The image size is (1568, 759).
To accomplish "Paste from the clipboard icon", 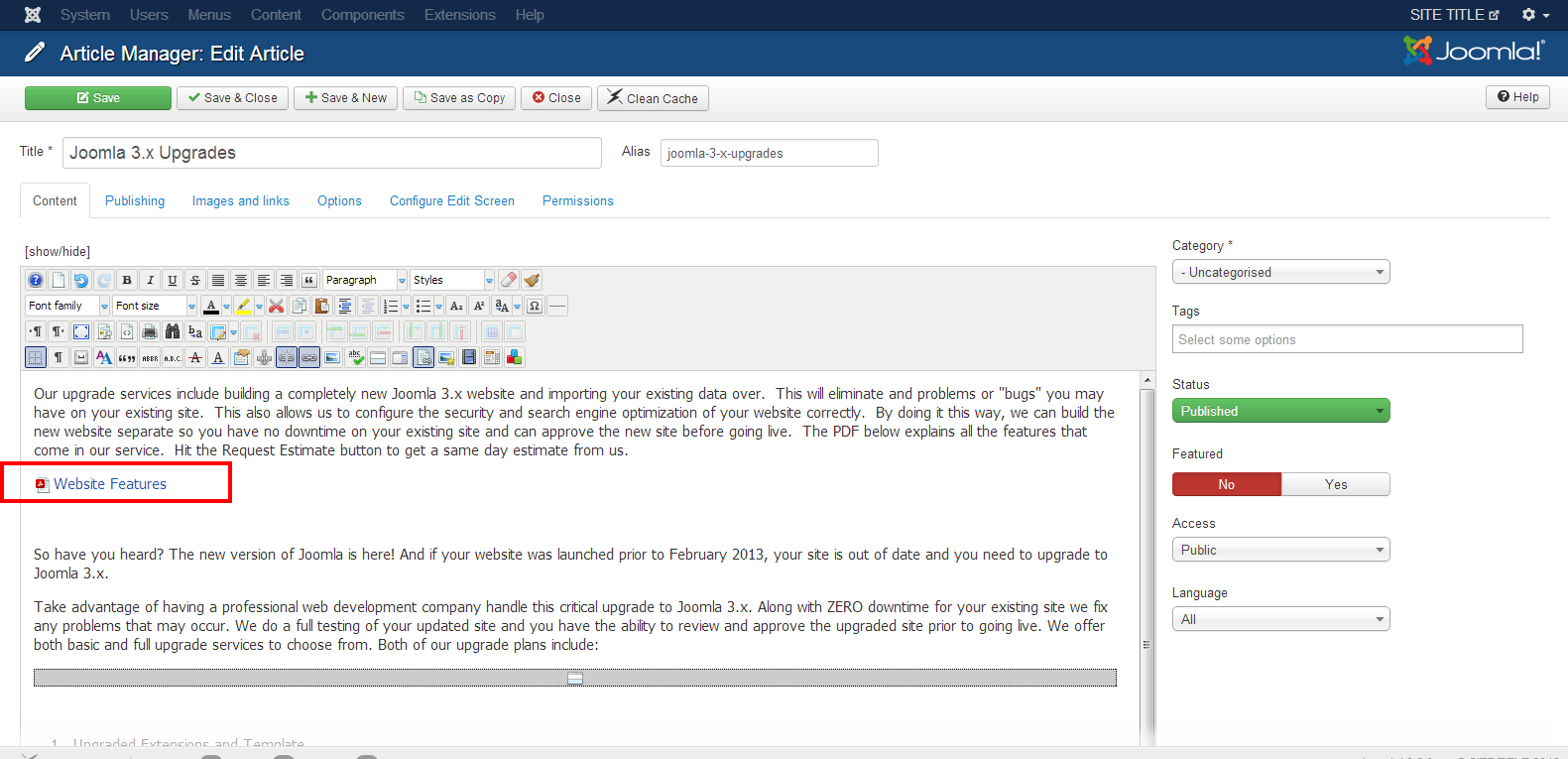I will [x=322, y=306].
